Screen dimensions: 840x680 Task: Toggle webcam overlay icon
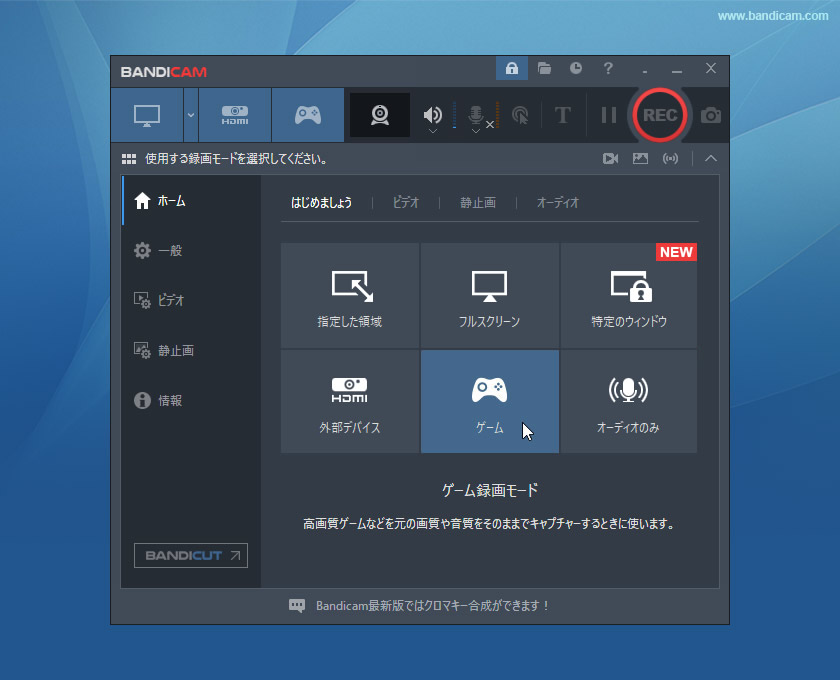tap(380, 115)
